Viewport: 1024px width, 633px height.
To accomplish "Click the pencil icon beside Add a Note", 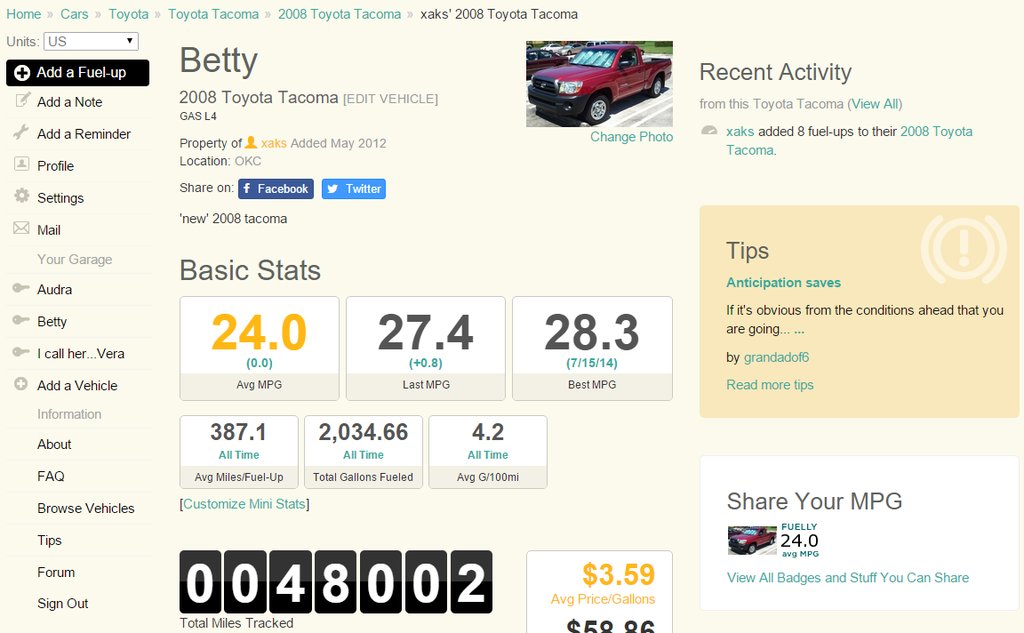I will tap(22, 100).
